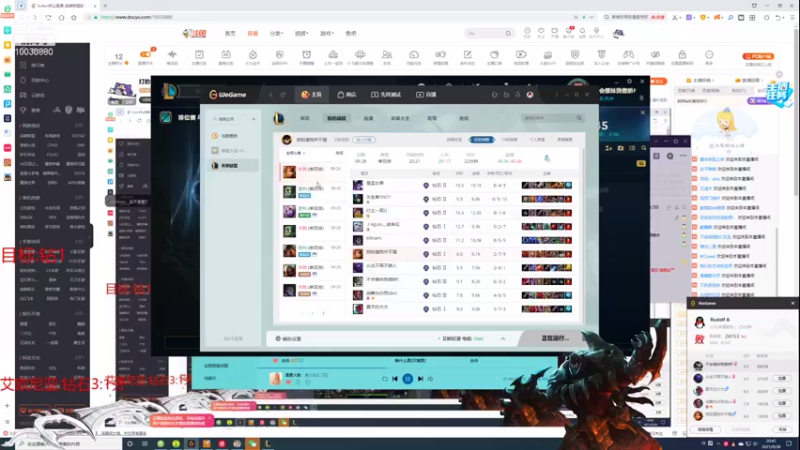
Task: Click the League of Legends icon on taskbar
Action: point(267,444)
